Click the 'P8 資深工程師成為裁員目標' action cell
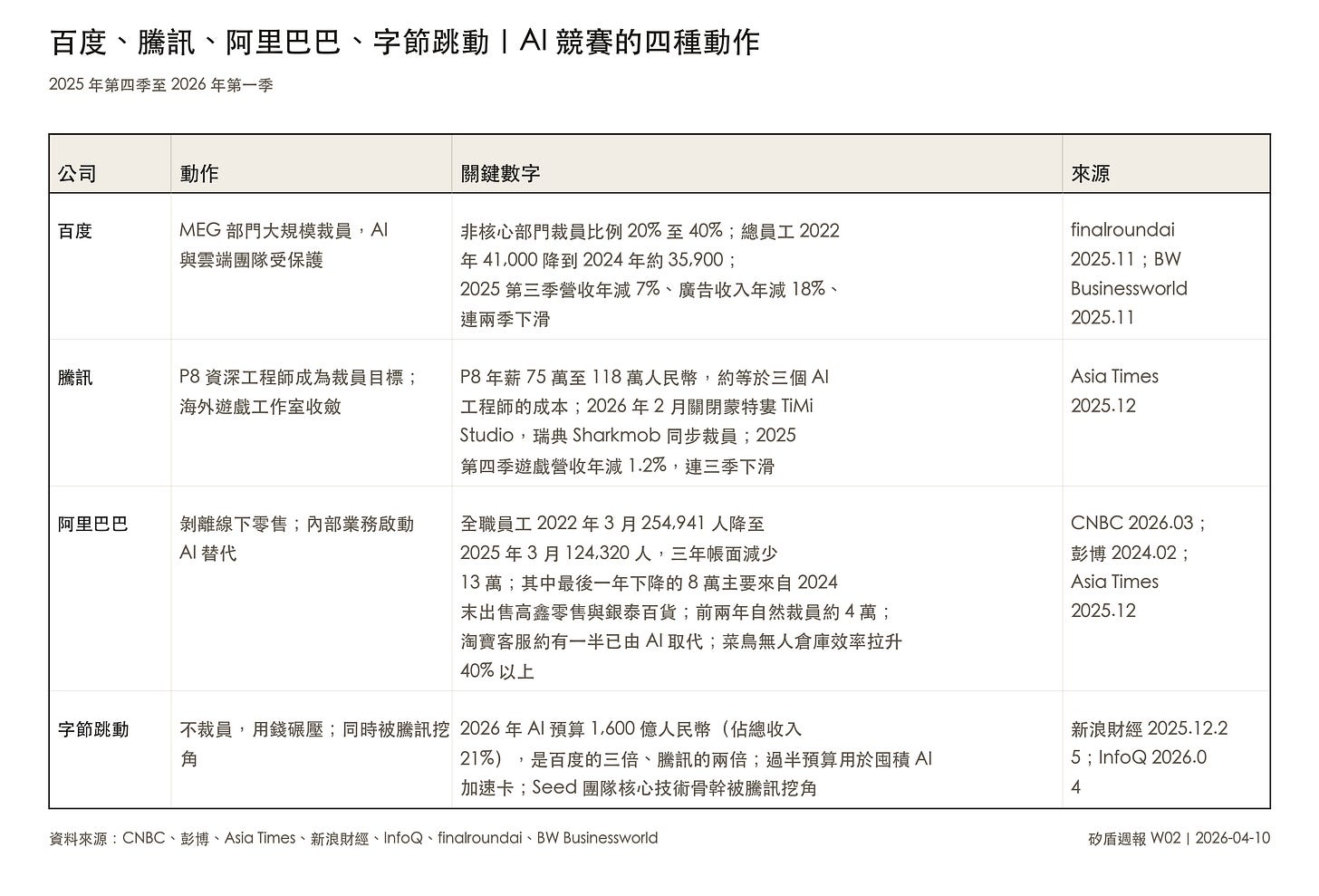The width and height of the screenshot is (1319, 896). (x=311, y=413)
